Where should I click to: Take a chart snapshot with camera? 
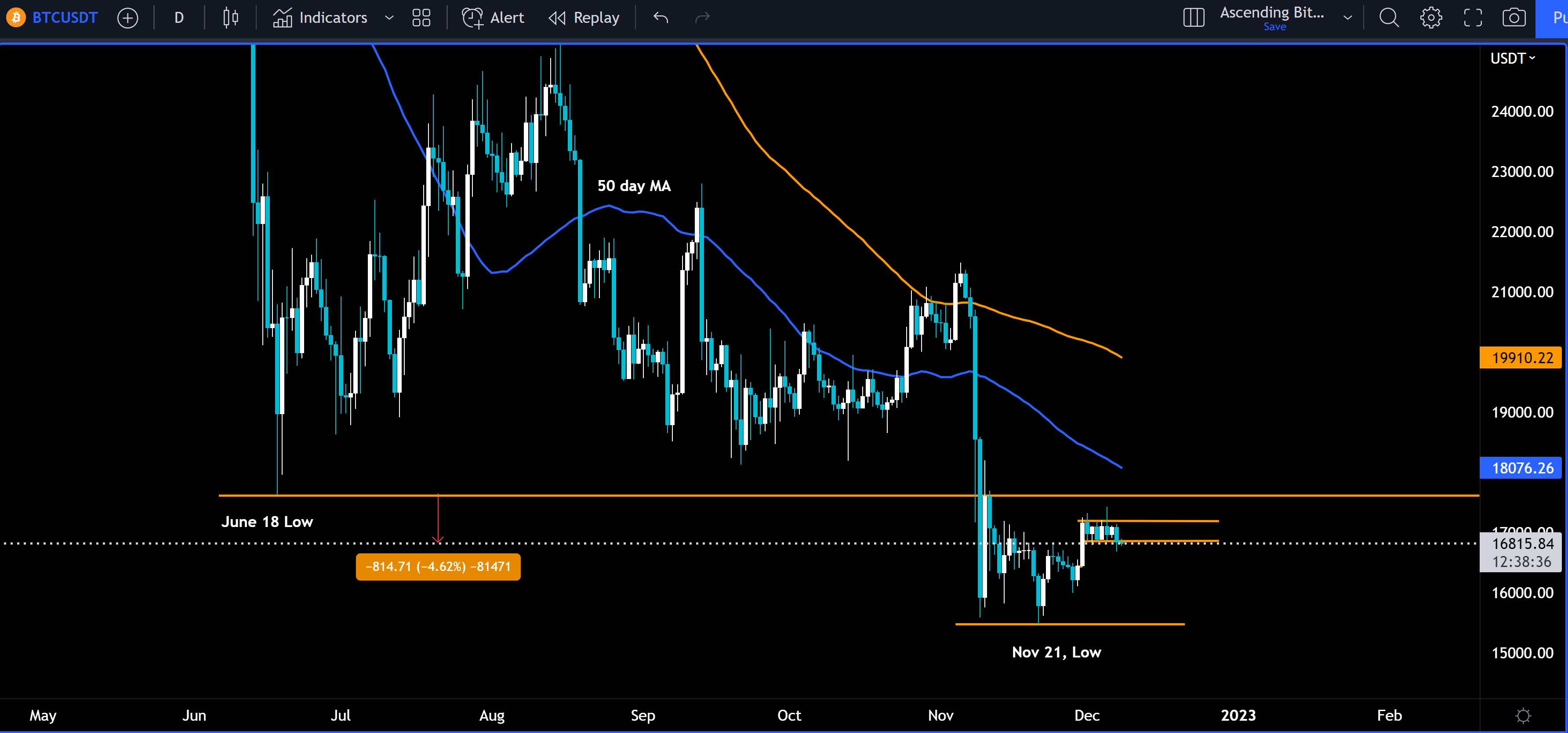point(1514,18)
